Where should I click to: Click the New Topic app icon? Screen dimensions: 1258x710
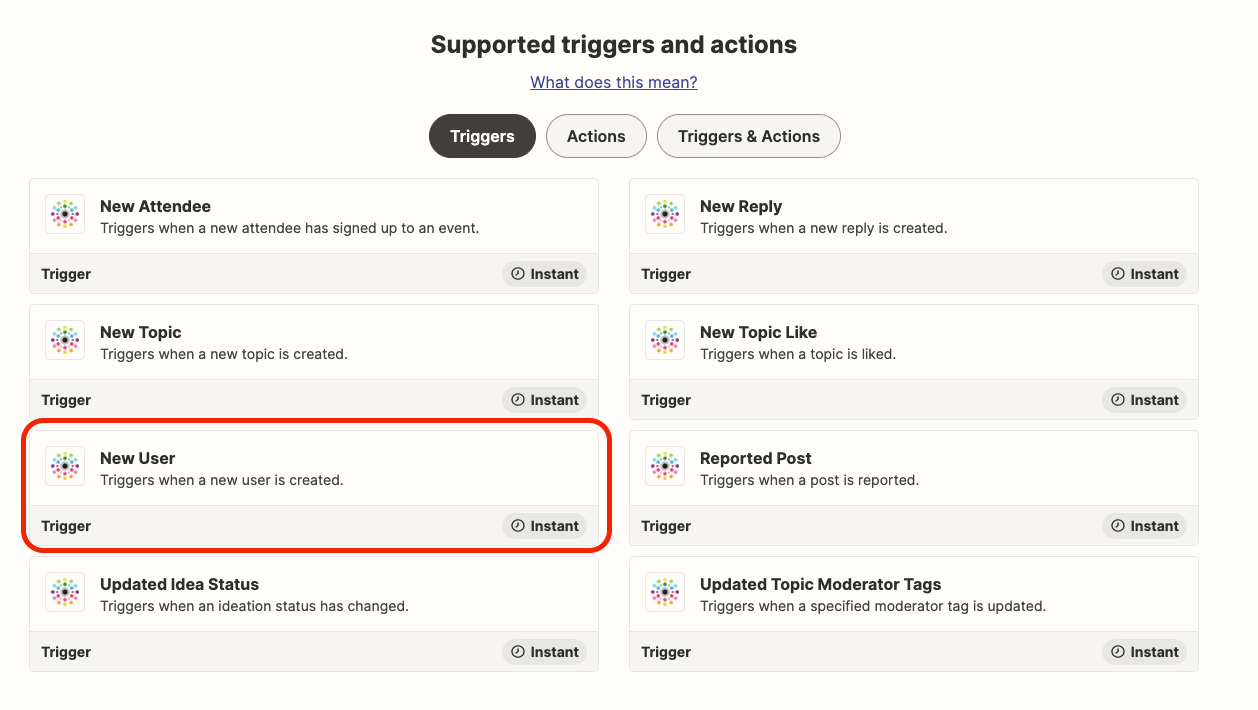[65, 340]
